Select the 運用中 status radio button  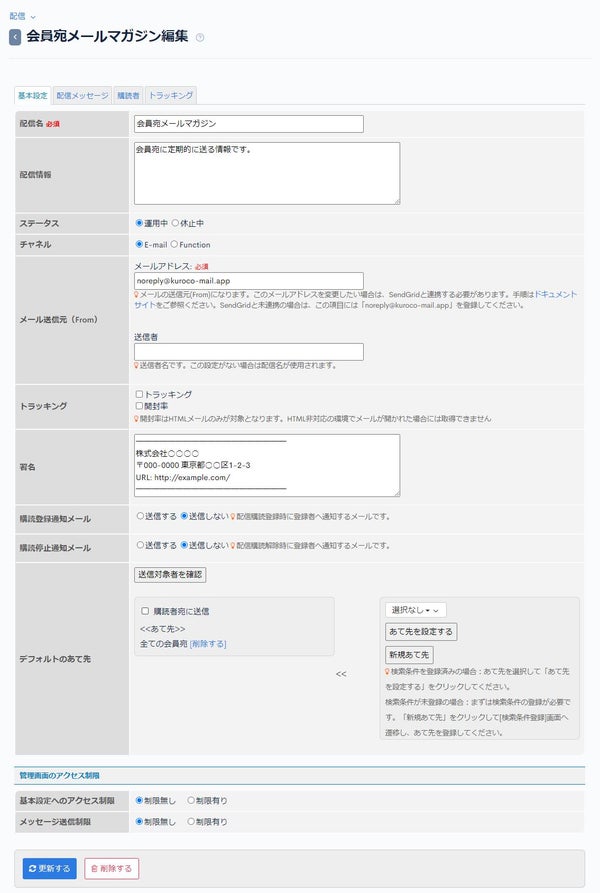coord(139,223)
